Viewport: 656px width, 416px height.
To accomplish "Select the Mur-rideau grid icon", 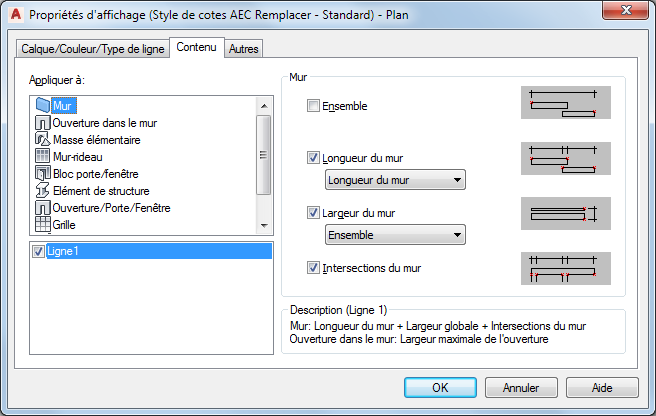I will (43, 157).
